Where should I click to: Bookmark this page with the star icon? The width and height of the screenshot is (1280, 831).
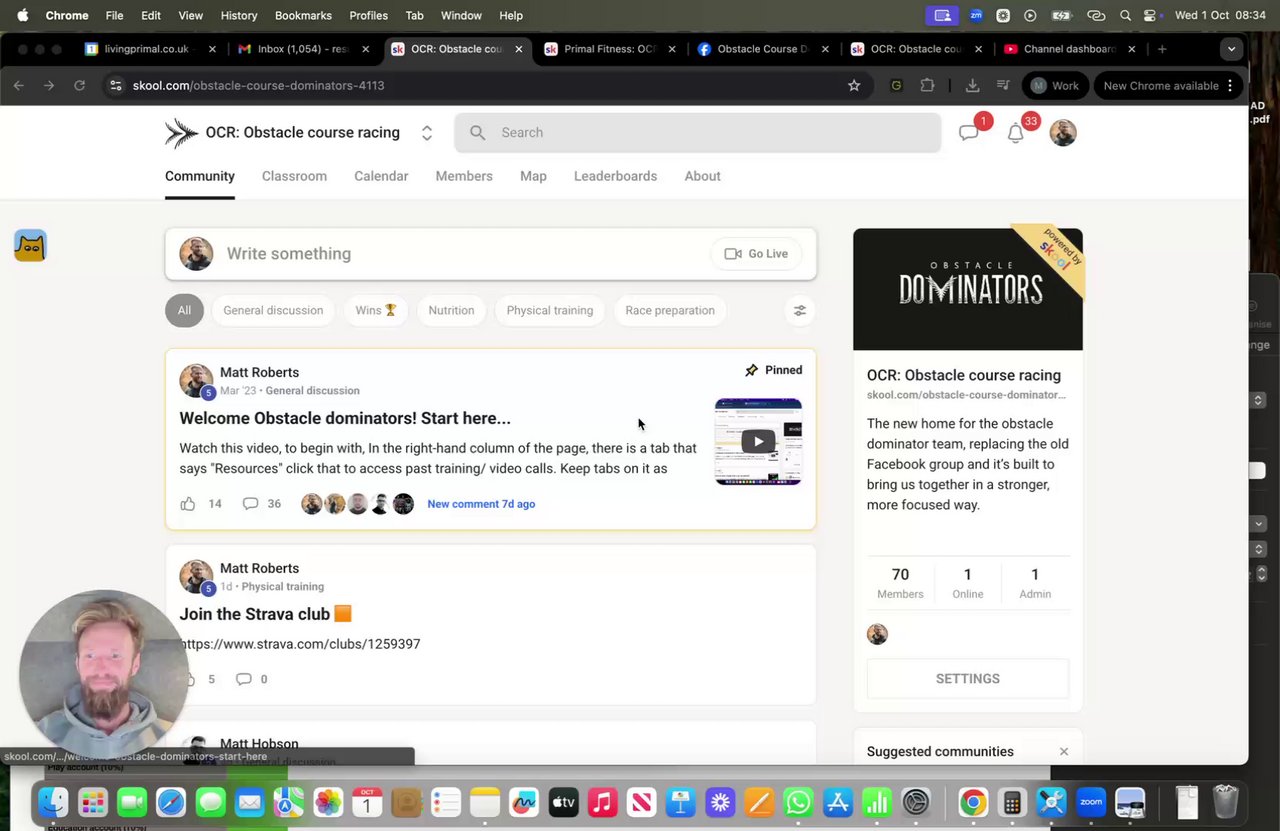coord(854,85)
